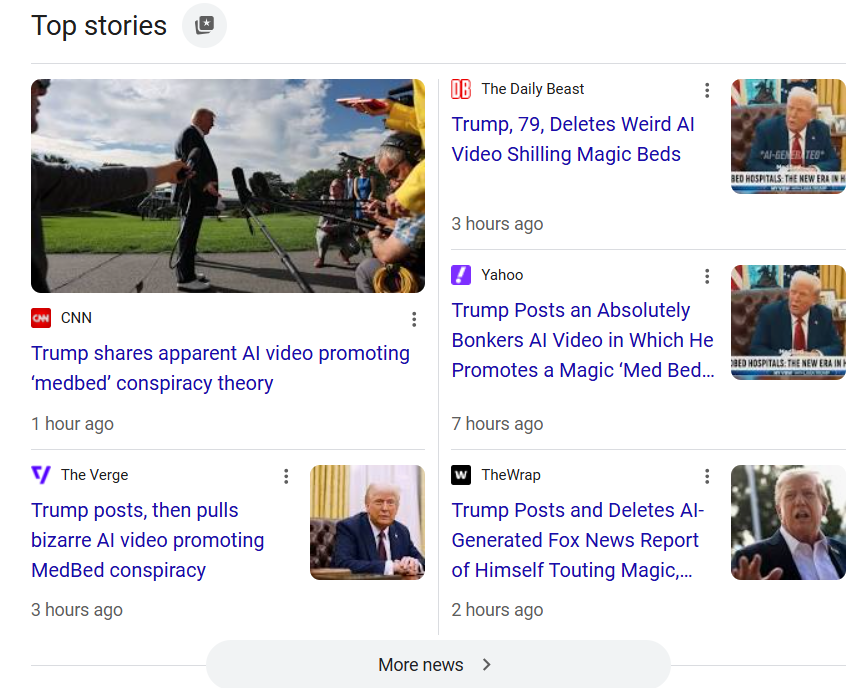Click the CNN source name
Image resolution: width=862 pixels, height=688 pixels.
pos(76,318)
